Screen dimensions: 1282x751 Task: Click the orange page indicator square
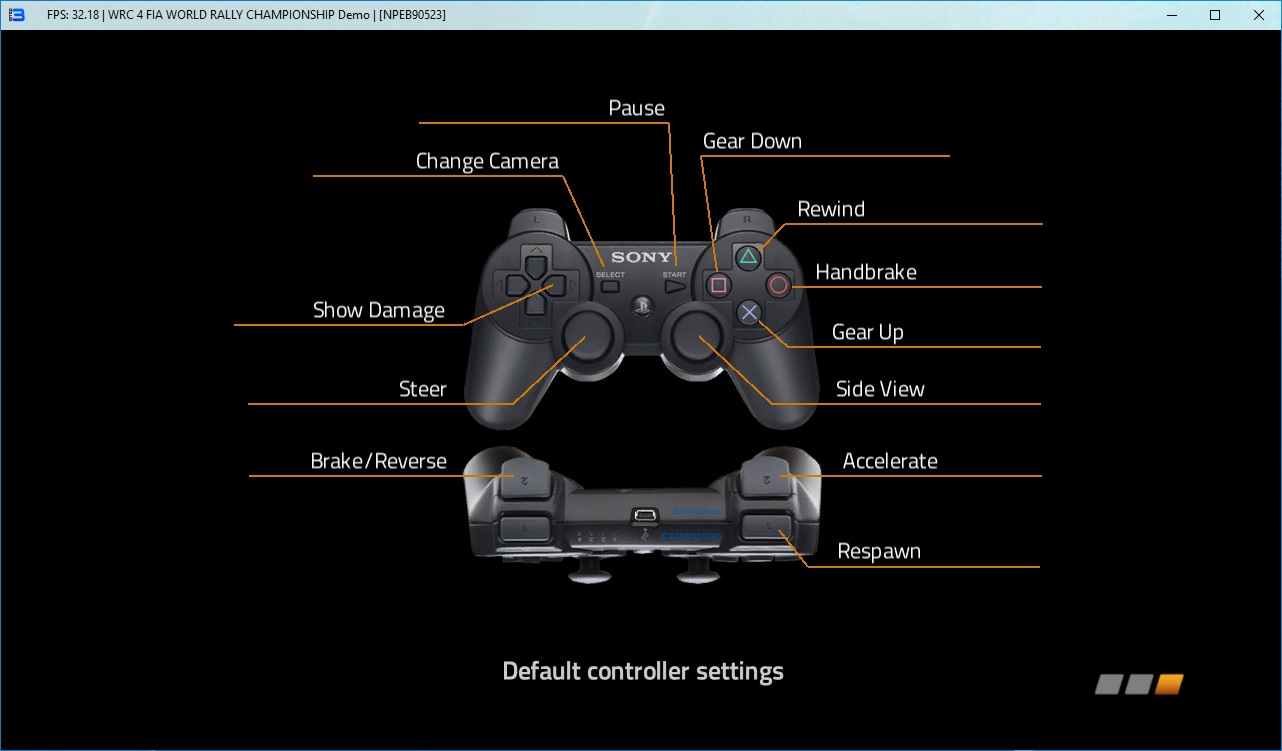(1169, 685)
